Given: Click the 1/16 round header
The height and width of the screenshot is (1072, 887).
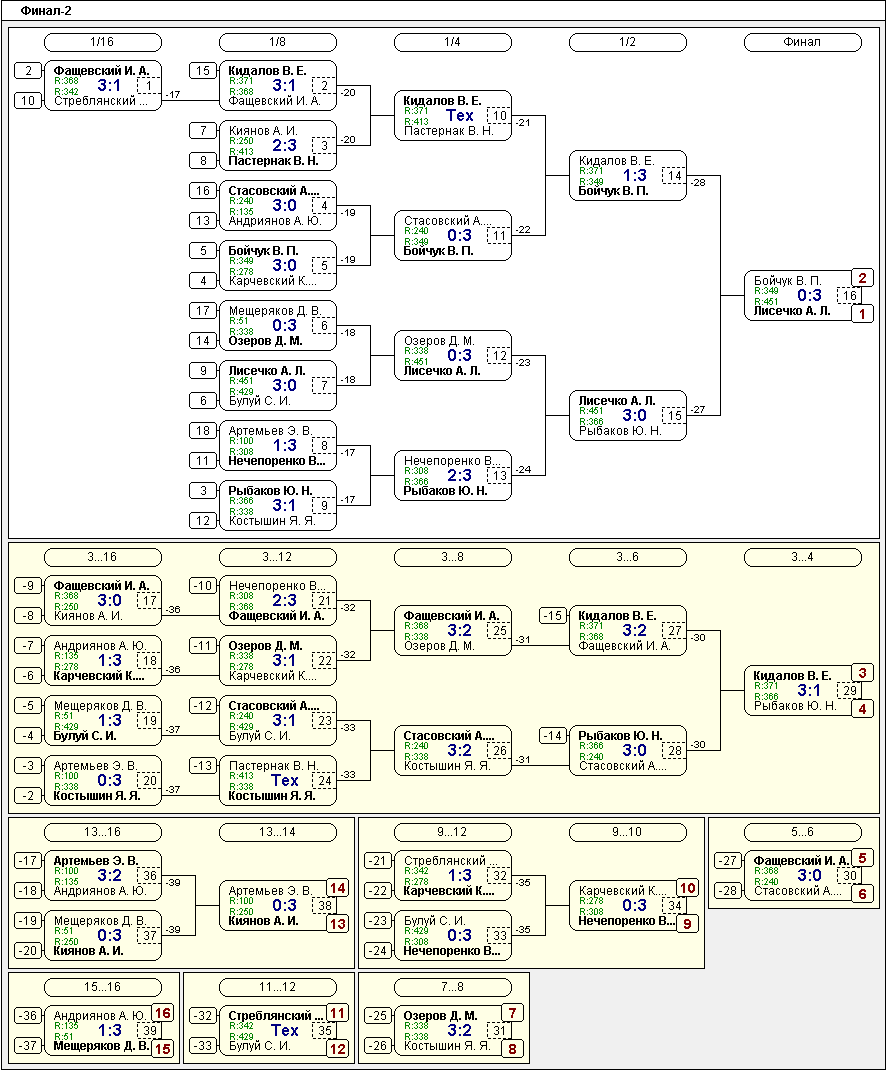Looking at the screenshot, I should (103, 42).
